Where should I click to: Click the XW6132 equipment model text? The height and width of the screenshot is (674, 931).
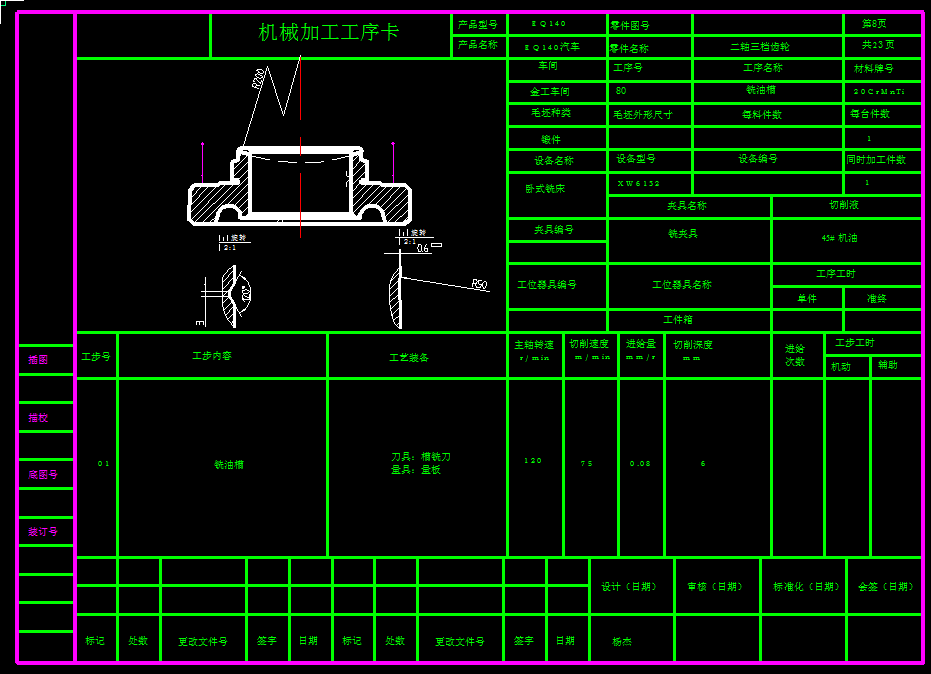click(638, 184)
